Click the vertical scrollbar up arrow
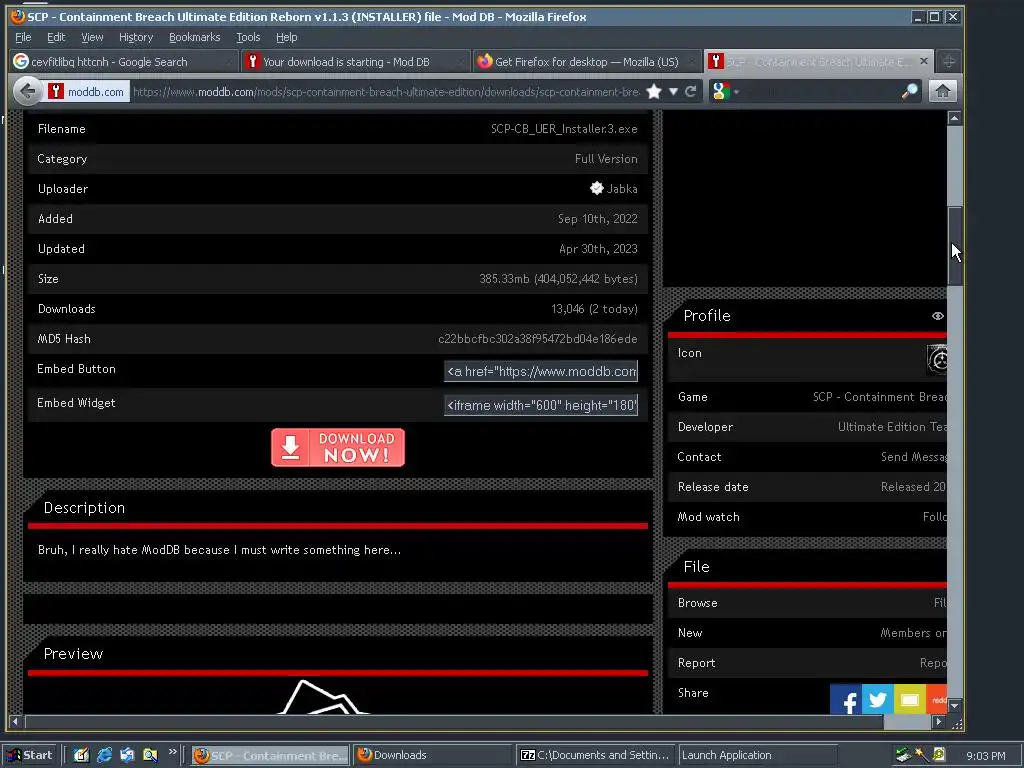The image size is (1024, 768). [955, 118]
